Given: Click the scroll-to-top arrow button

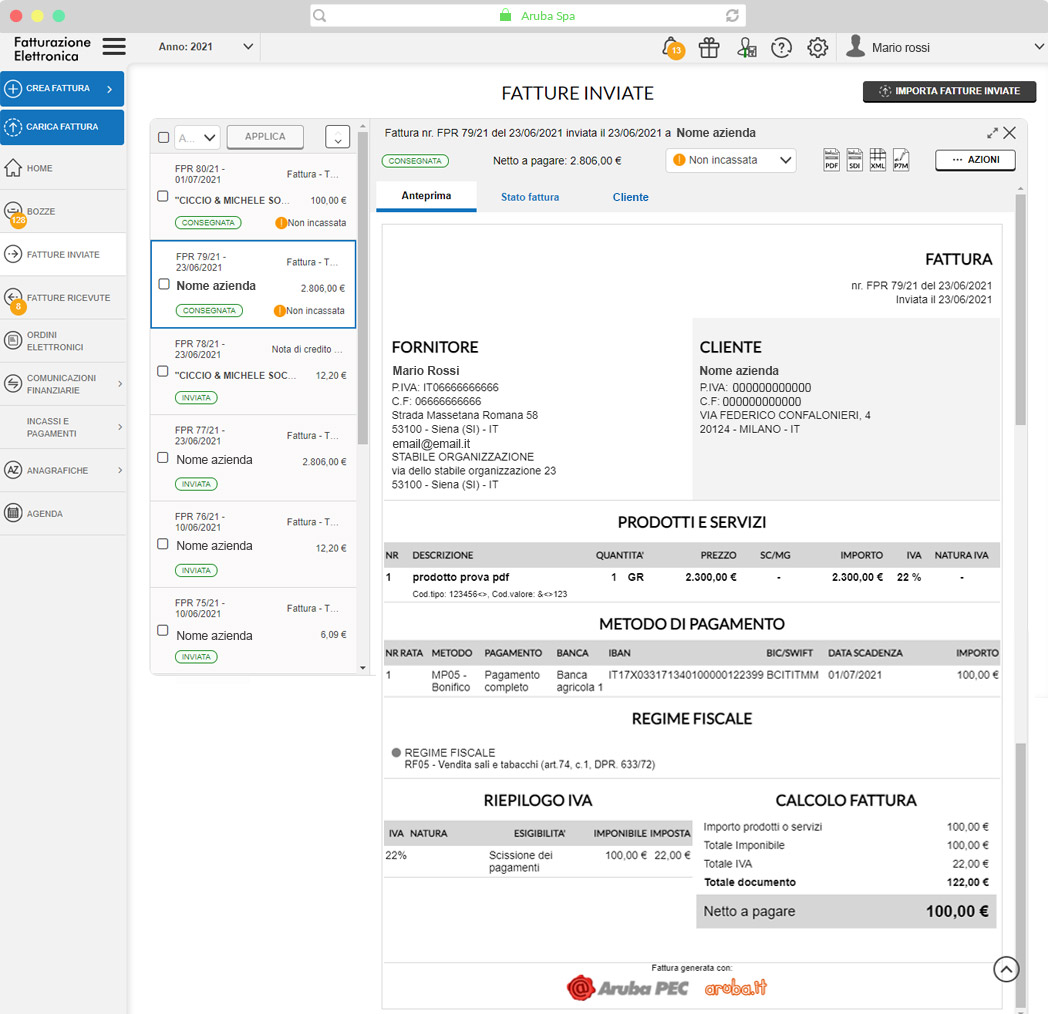Looking at the screenshot, I should (1006, 968).
